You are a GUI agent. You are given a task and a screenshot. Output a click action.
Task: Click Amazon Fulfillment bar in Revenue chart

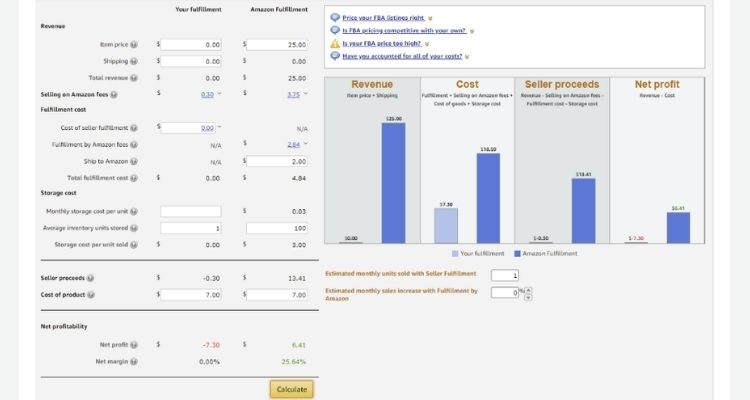click(x=393, y=183)
